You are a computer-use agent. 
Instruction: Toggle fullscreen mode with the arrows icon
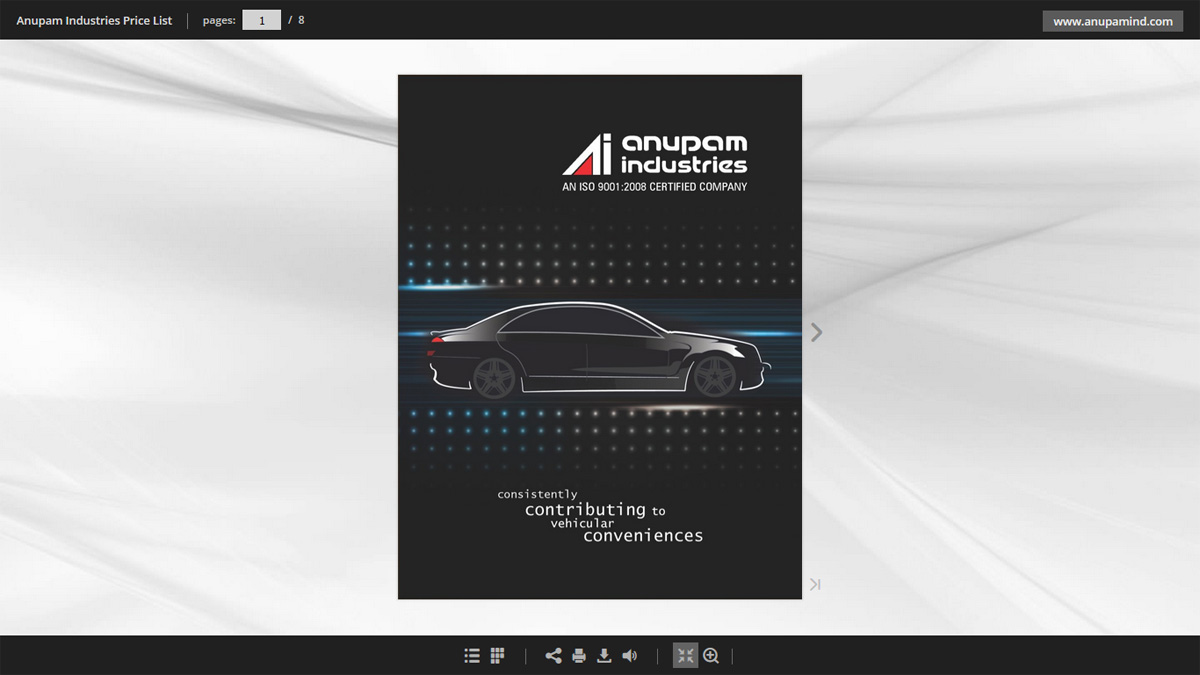pyautogui.click(x=685, y=656)
